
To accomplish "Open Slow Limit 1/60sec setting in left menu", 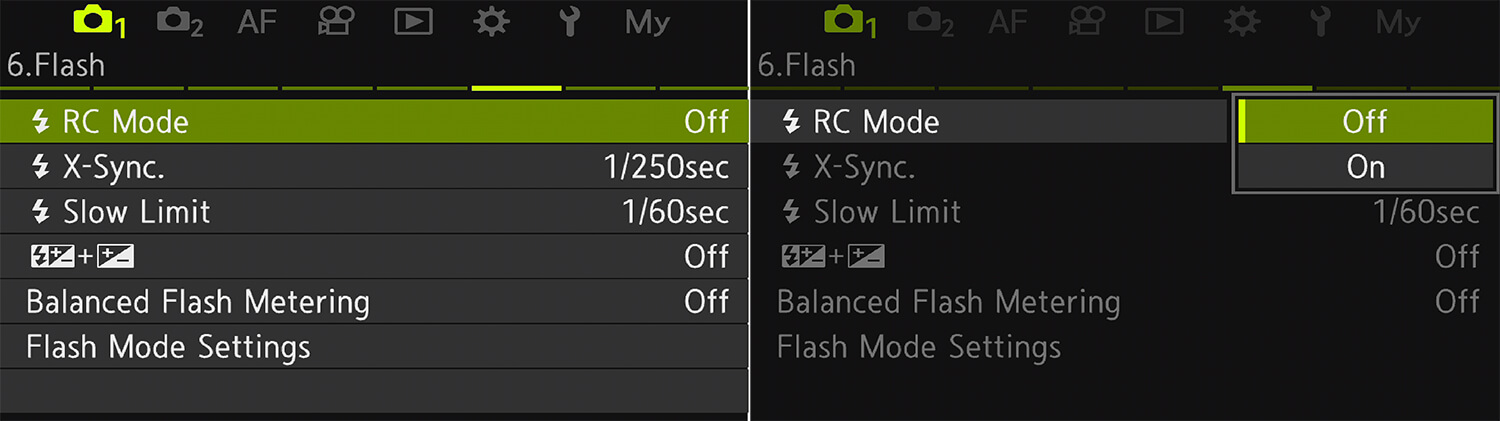I will (374, 212).
